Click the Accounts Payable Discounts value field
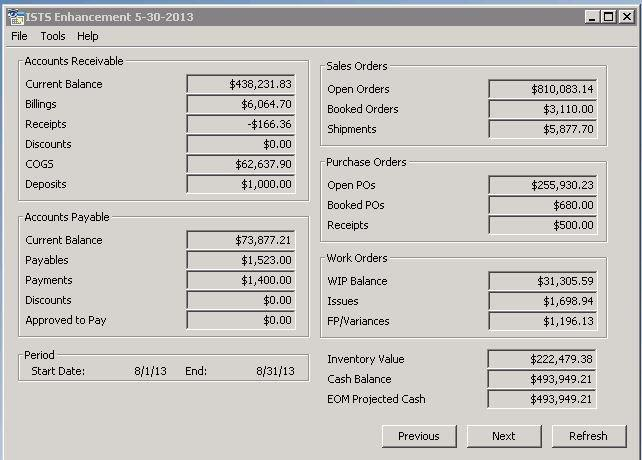This screenshot has height=460, width=642. 241,300
